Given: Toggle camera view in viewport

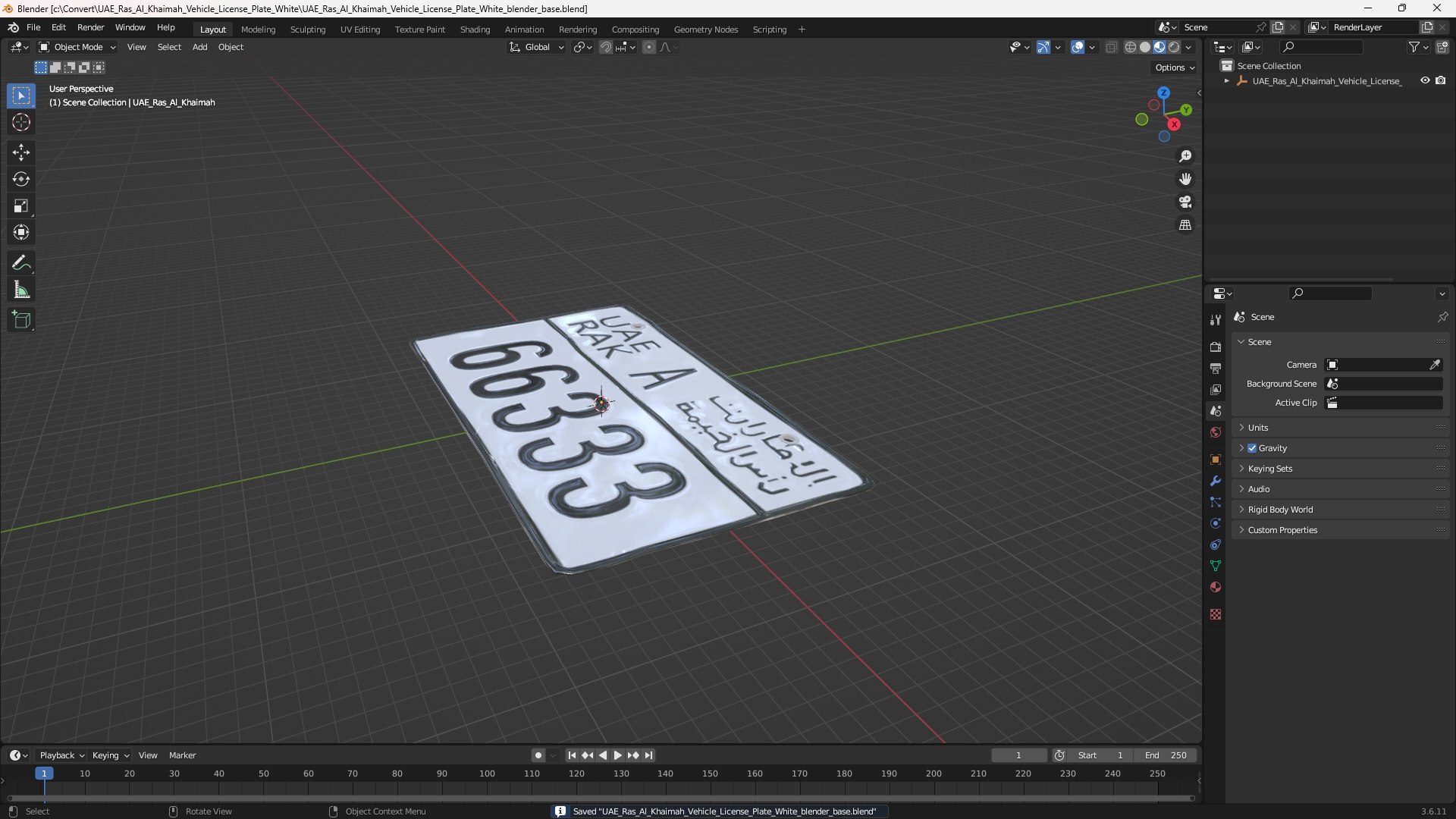Looking at the screenshot, I should 1185,202.
